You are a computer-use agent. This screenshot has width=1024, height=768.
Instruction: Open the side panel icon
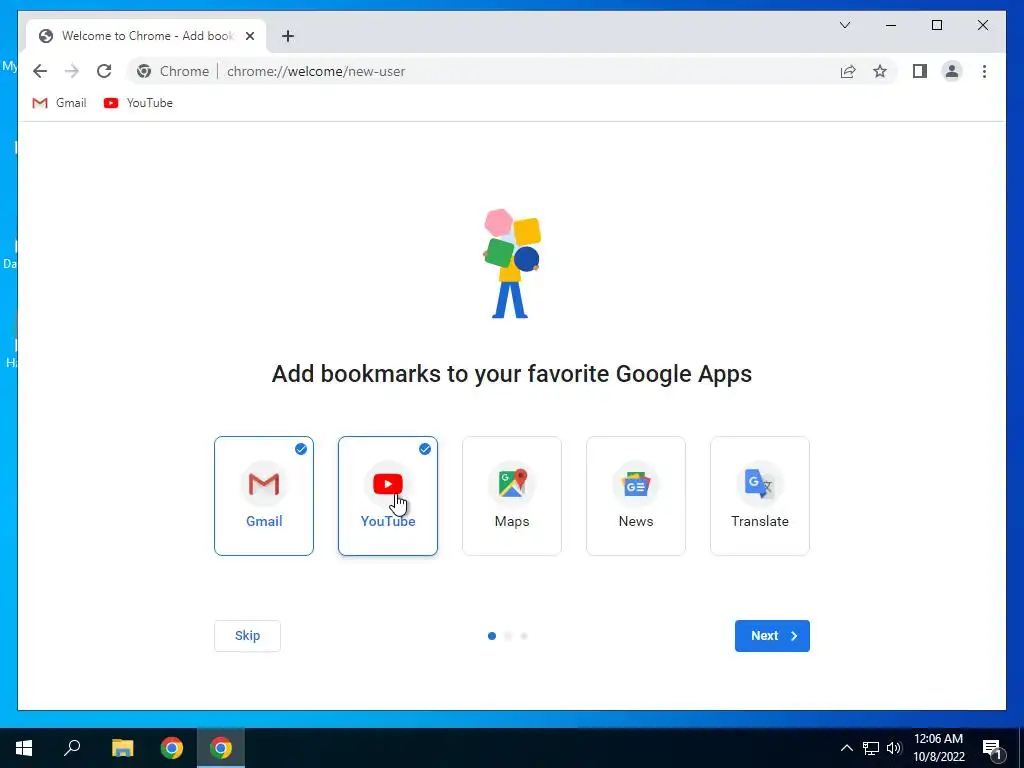[920, 71]
